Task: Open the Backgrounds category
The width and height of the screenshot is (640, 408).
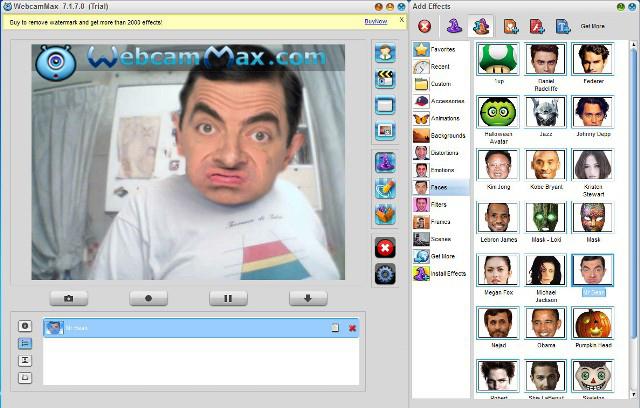Action: 441,135
